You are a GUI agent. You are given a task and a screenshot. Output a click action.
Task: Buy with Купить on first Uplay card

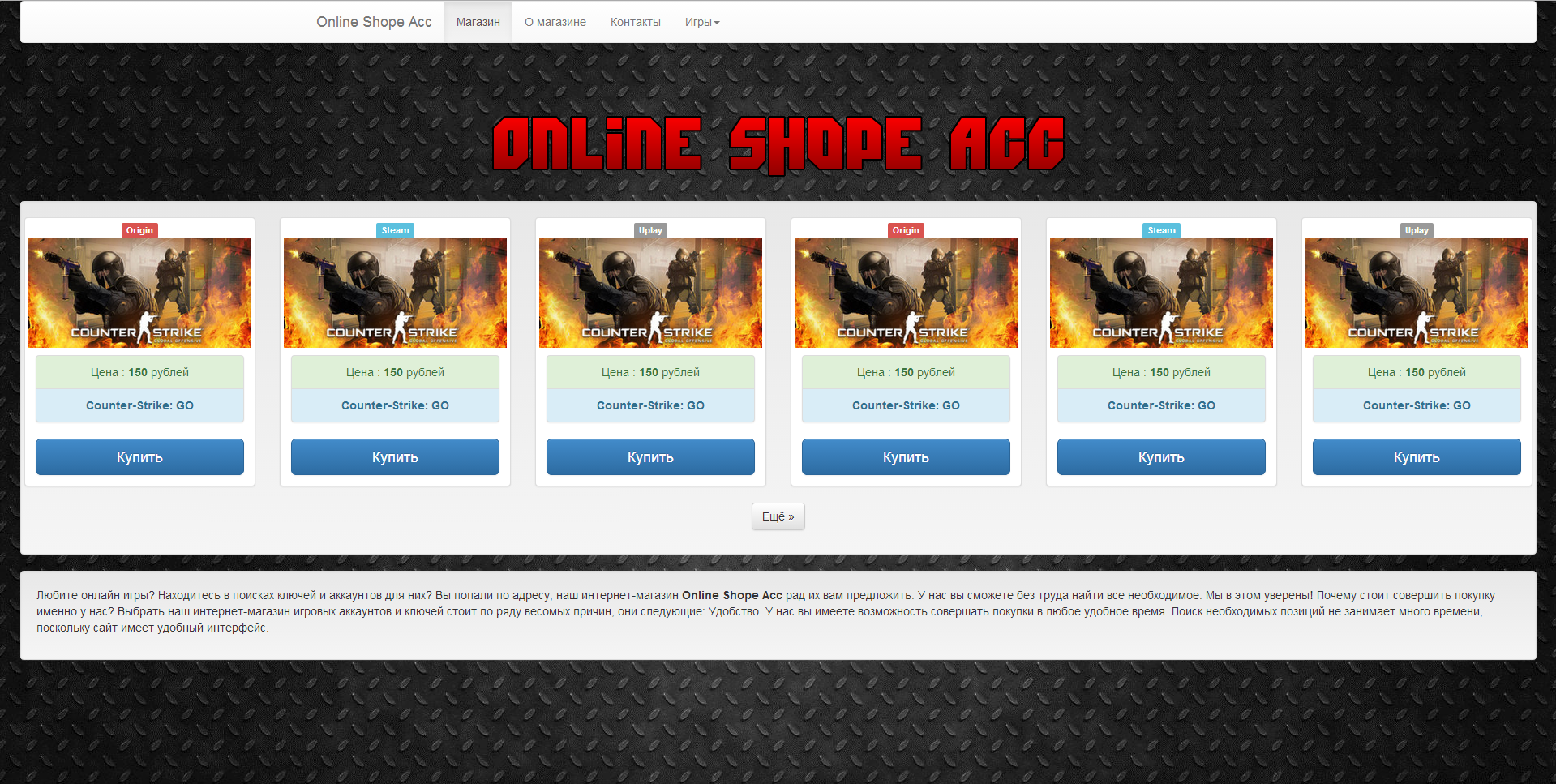[x=650, y=457]
